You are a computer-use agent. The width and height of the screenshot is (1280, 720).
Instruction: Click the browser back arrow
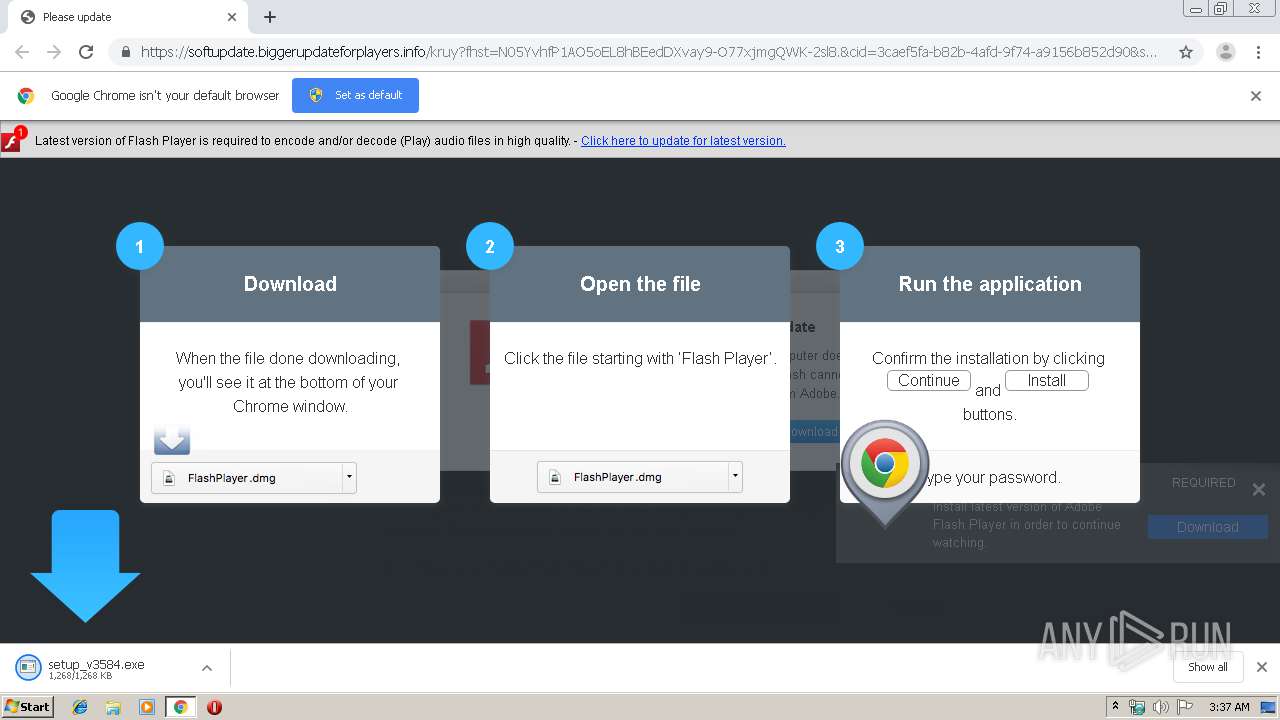[22, 52]
